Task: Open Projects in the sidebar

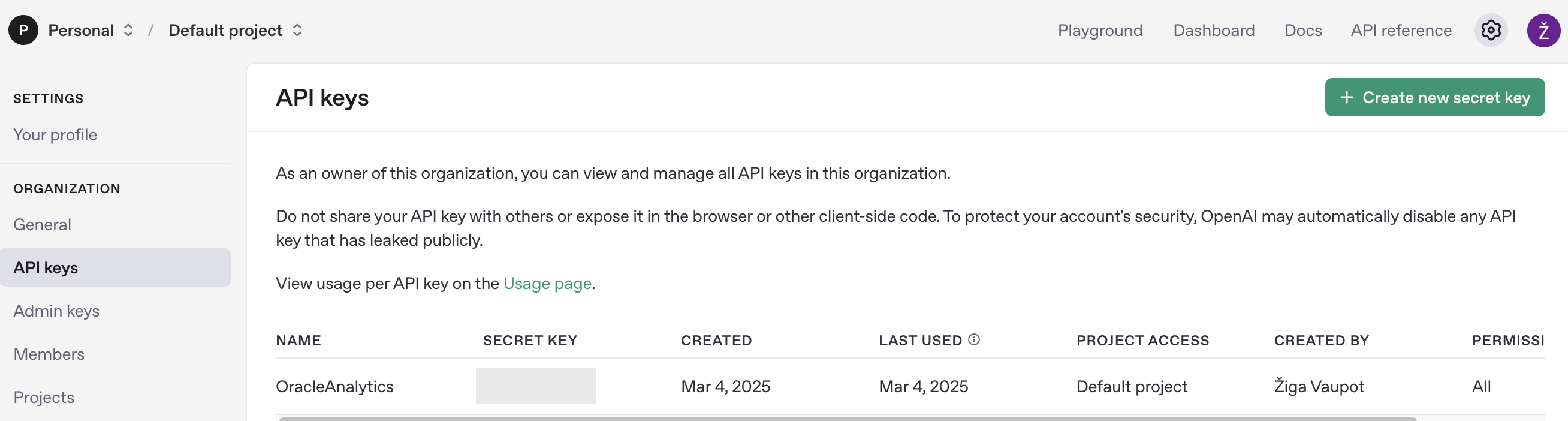Action: (x=44, y=397)
